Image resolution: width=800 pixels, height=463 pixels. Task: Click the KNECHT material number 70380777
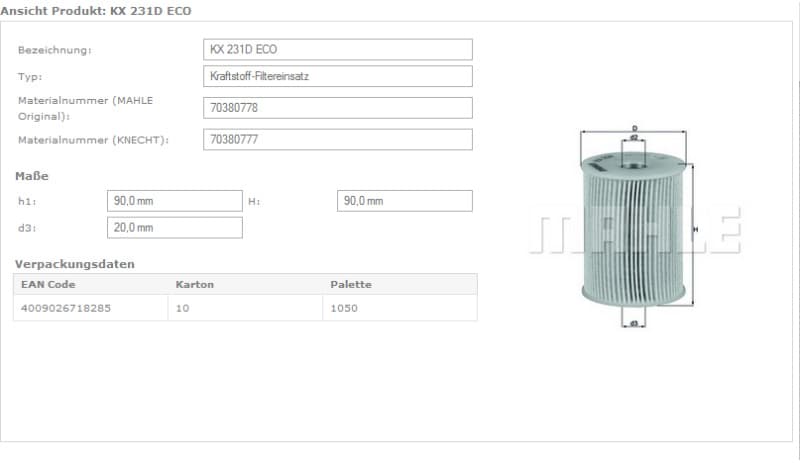click(x=338, y=139)
